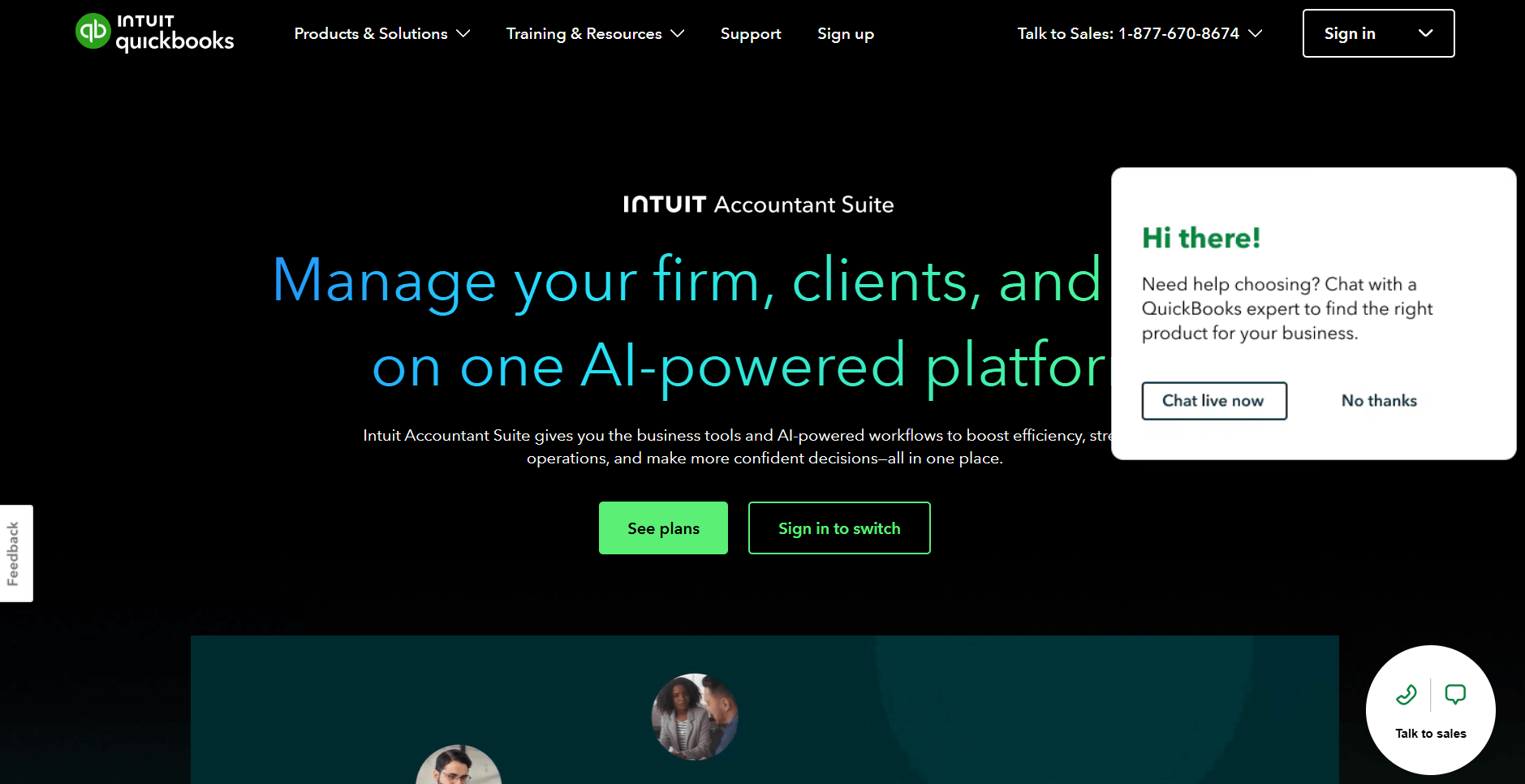Click the Sign in to switch button

point(839,528)
